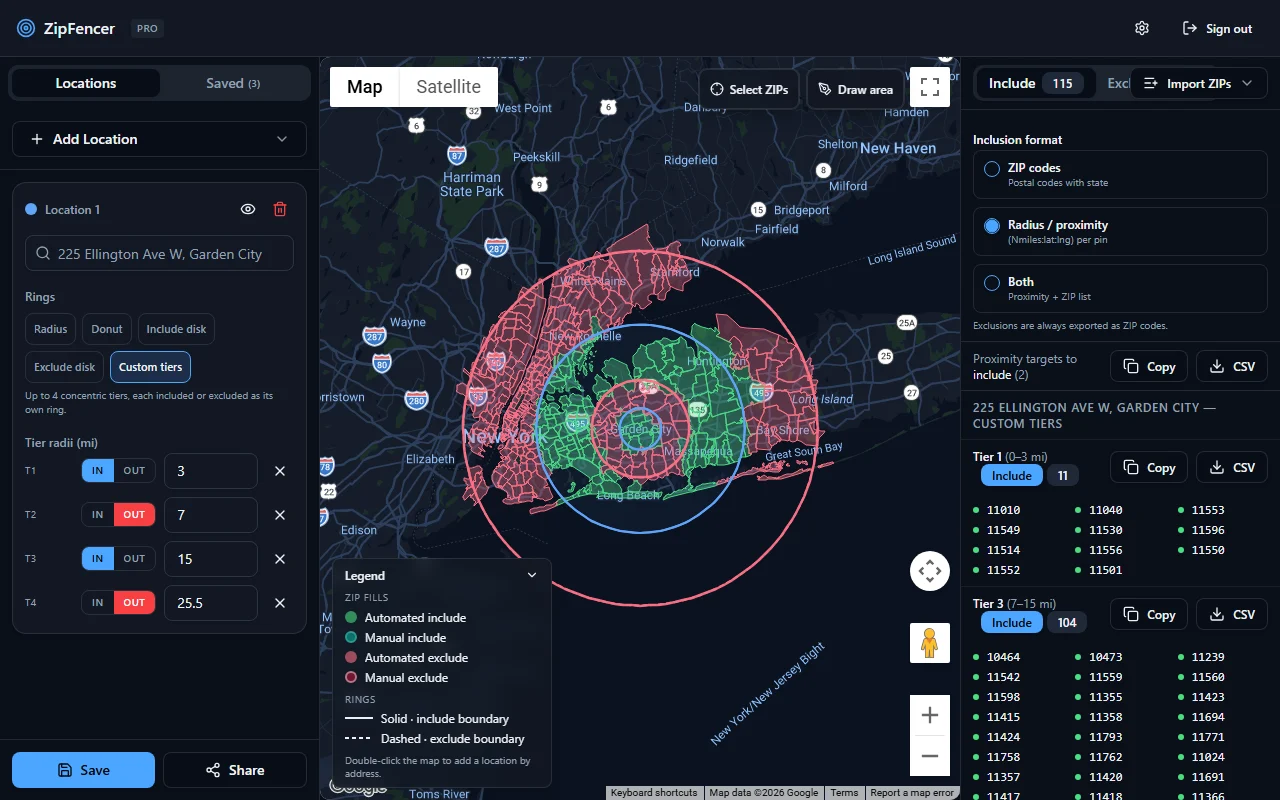Image resolution: width=1280 pixels, height=800 pixels.
Task: Click T4 radius input 25.5
Action: [211, 603]
